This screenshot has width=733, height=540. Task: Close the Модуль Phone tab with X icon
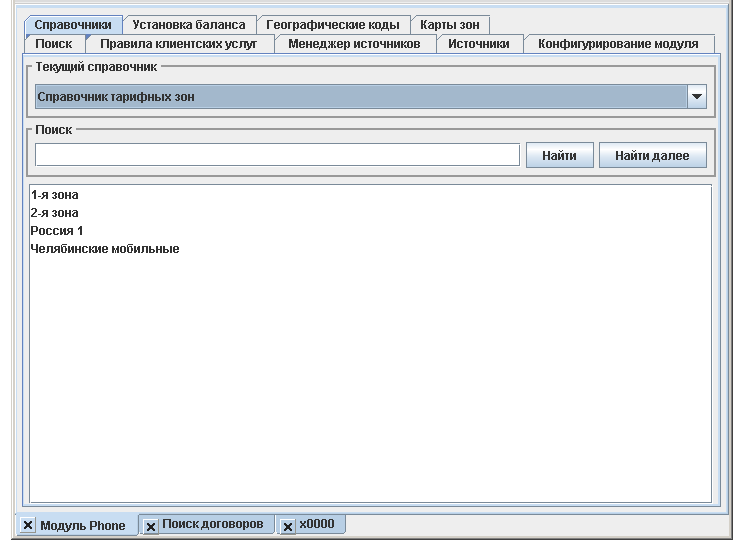click(27, 526)
